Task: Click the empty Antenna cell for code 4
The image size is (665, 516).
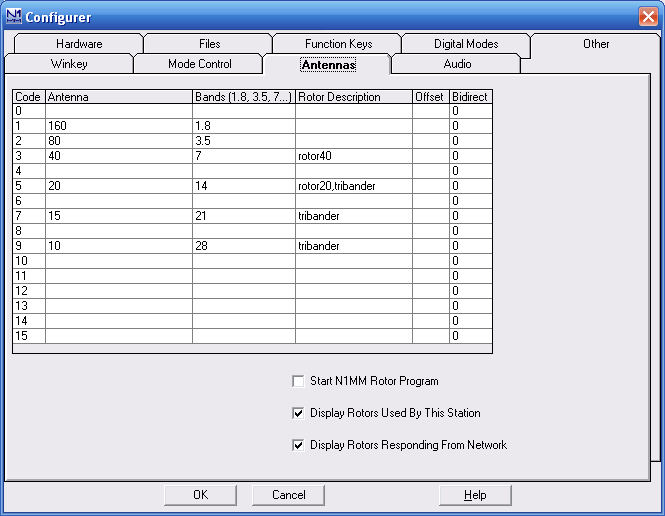Action: click(x=119, y=171)
